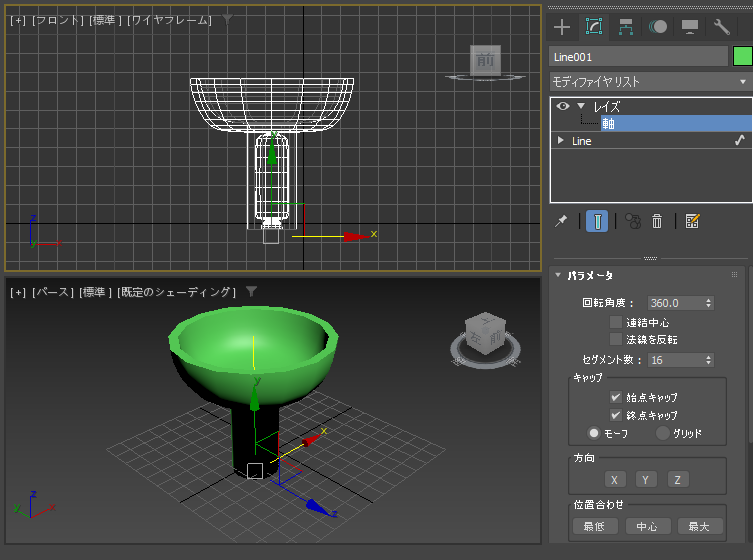Enable the 法線を反転 checkbox
Screen dimensions: 753x560
coord(616,340)
